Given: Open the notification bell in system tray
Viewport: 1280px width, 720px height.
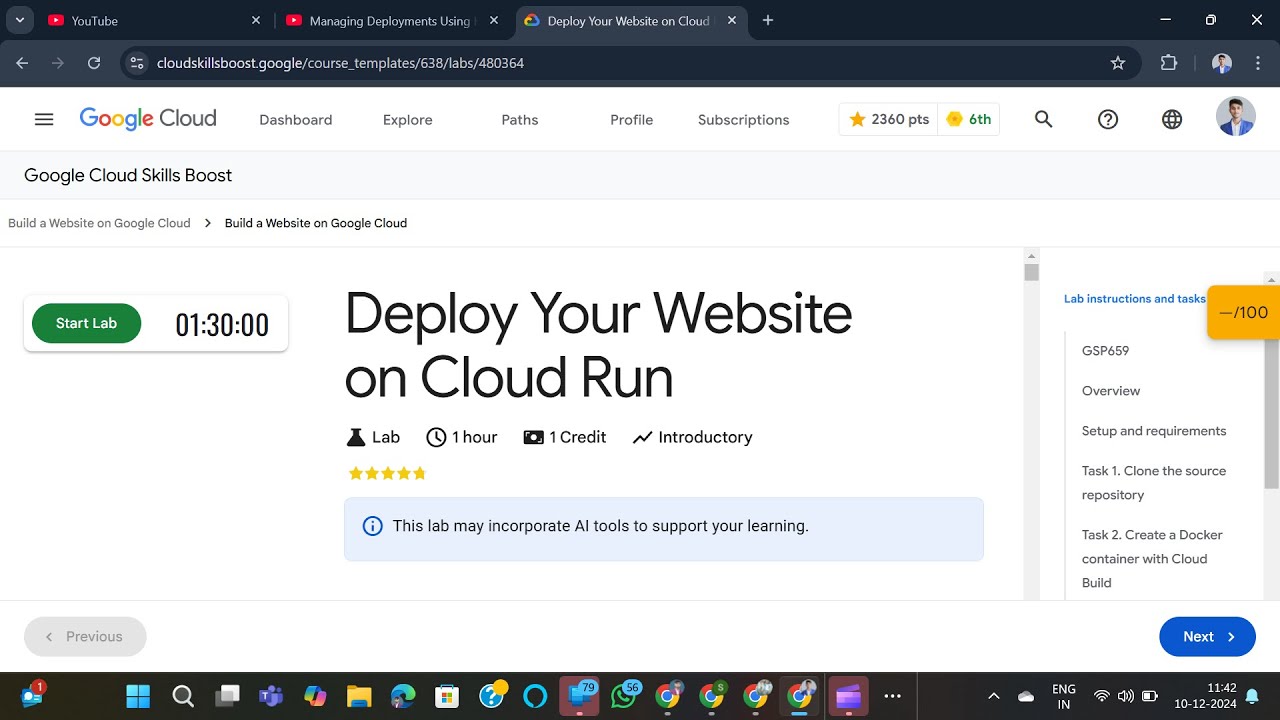Looking at the screenshot, I should [1252, 696].
